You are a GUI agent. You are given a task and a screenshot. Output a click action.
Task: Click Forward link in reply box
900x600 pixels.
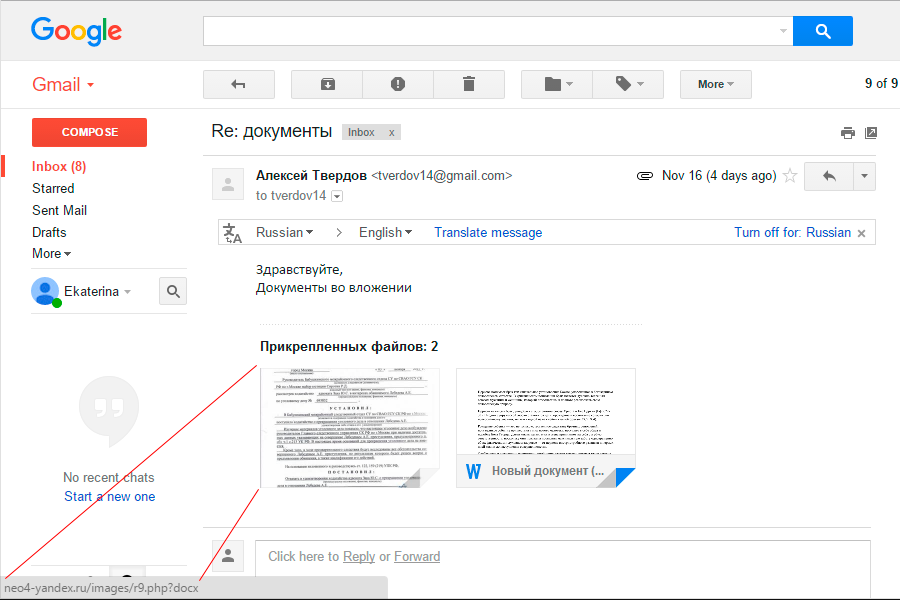[417, 557]
